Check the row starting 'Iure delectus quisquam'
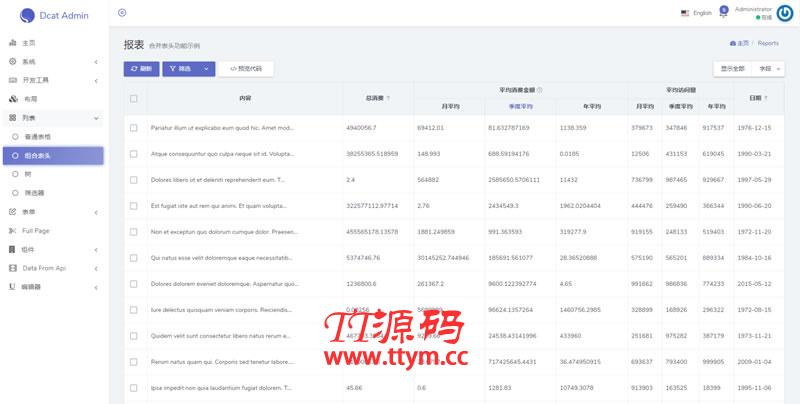Screen dimensions: 800x404 pyautogui.click(x=134, y=310)
